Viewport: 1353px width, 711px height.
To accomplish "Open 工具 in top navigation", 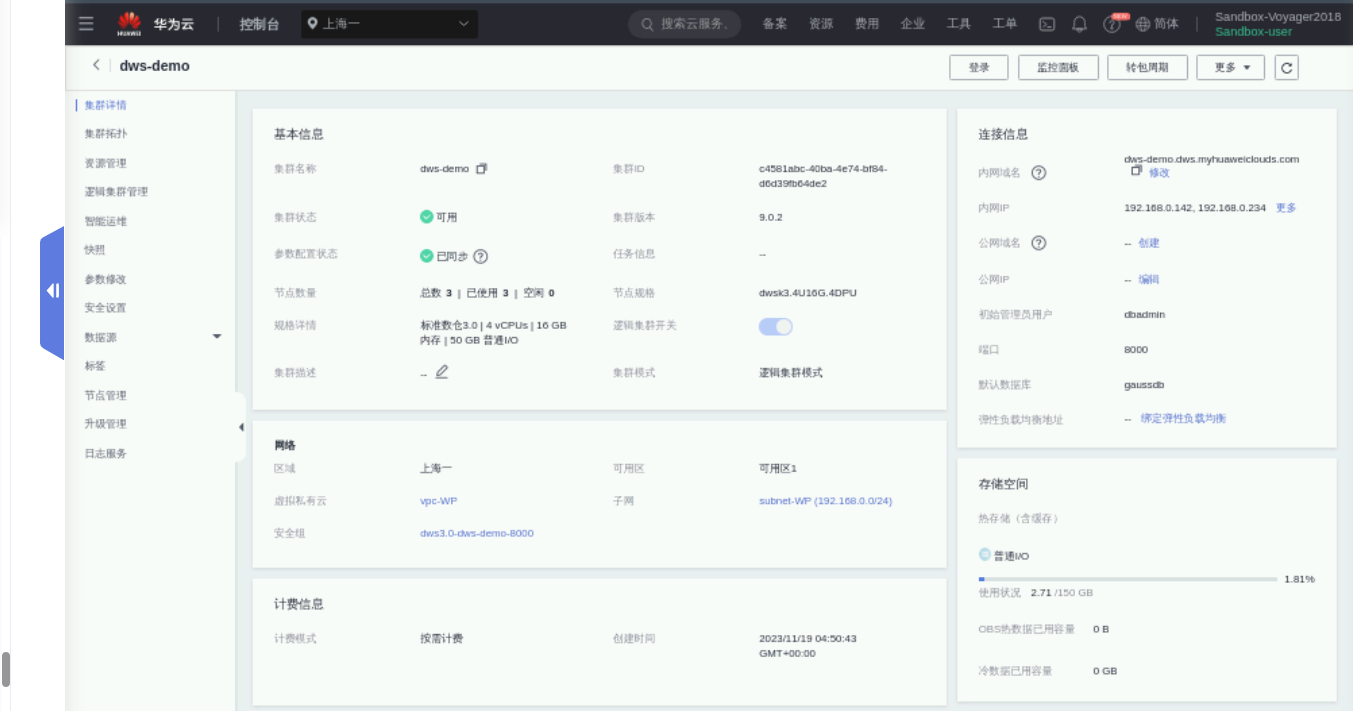I will click(959, 24).
